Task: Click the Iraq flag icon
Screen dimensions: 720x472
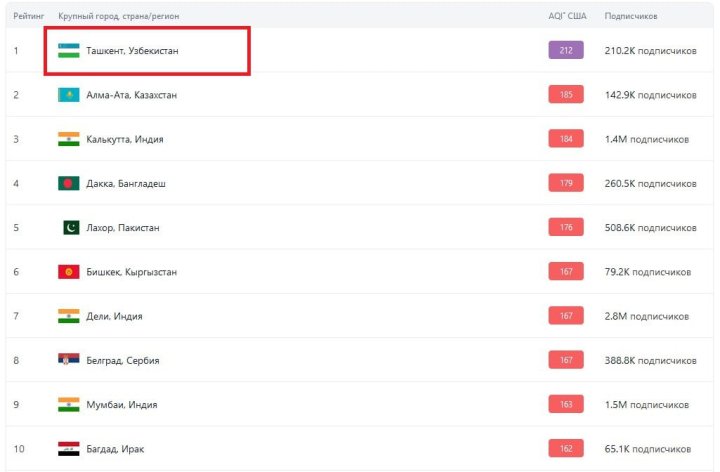Action: click(68, 449)
